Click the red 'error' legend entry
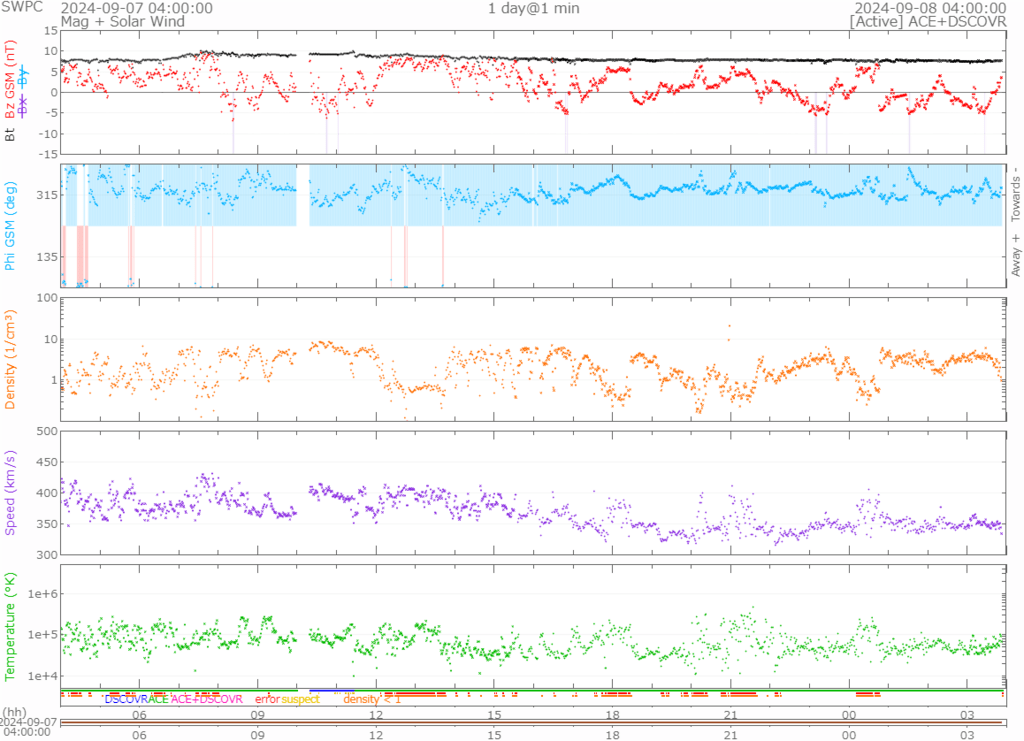Screen dimensions: 1024x741 point(268,699)
